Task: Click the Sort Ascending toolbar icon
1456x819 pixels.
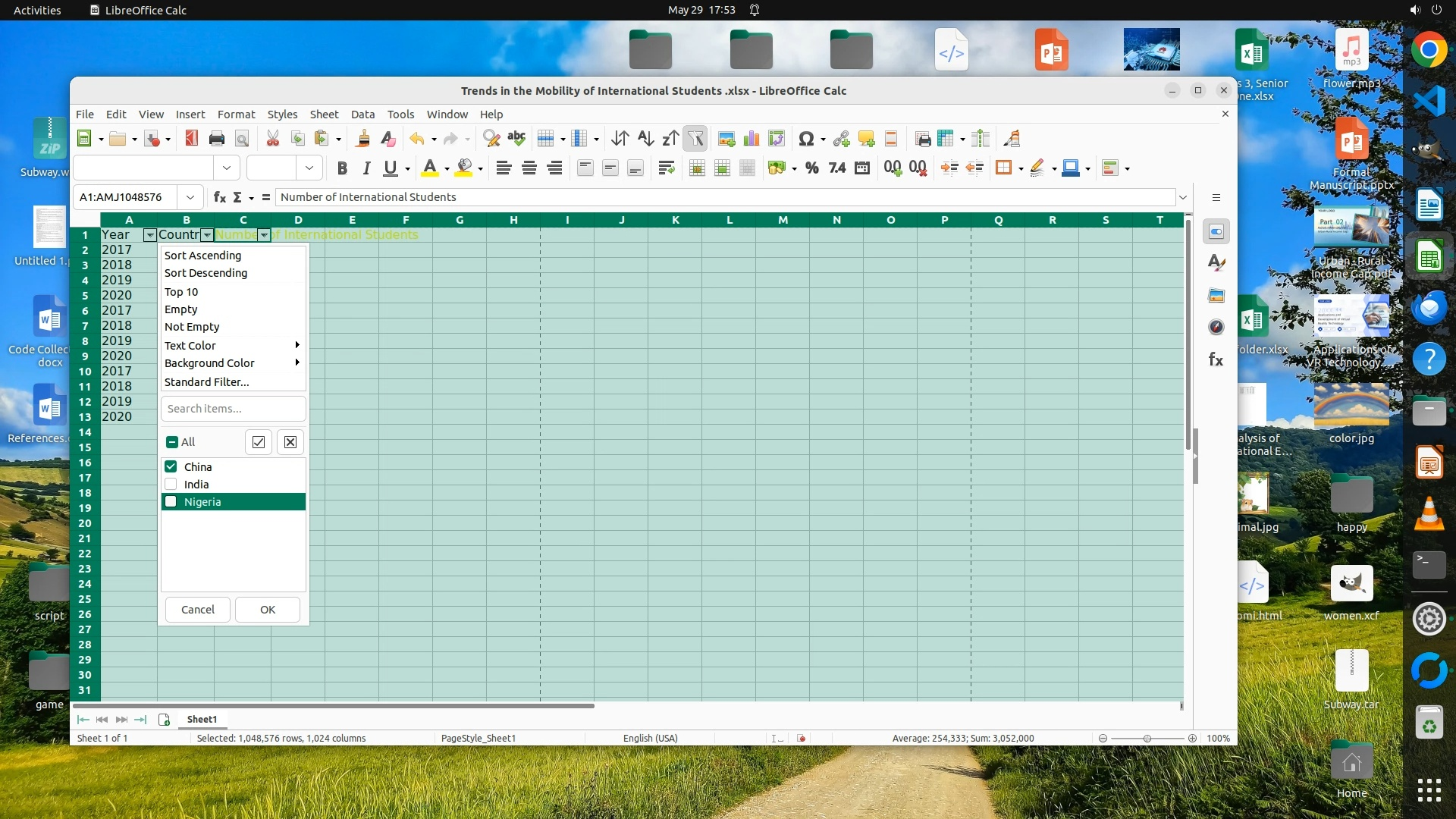Action: point(645,139)
